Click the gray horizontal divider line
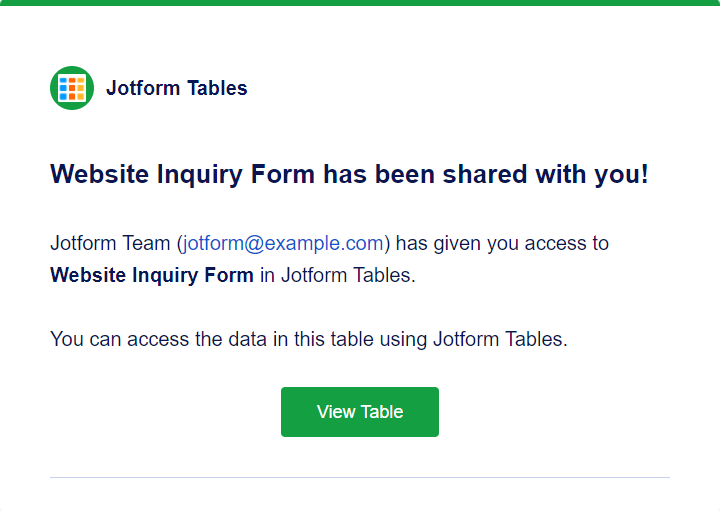 click(x=360, y=477)
